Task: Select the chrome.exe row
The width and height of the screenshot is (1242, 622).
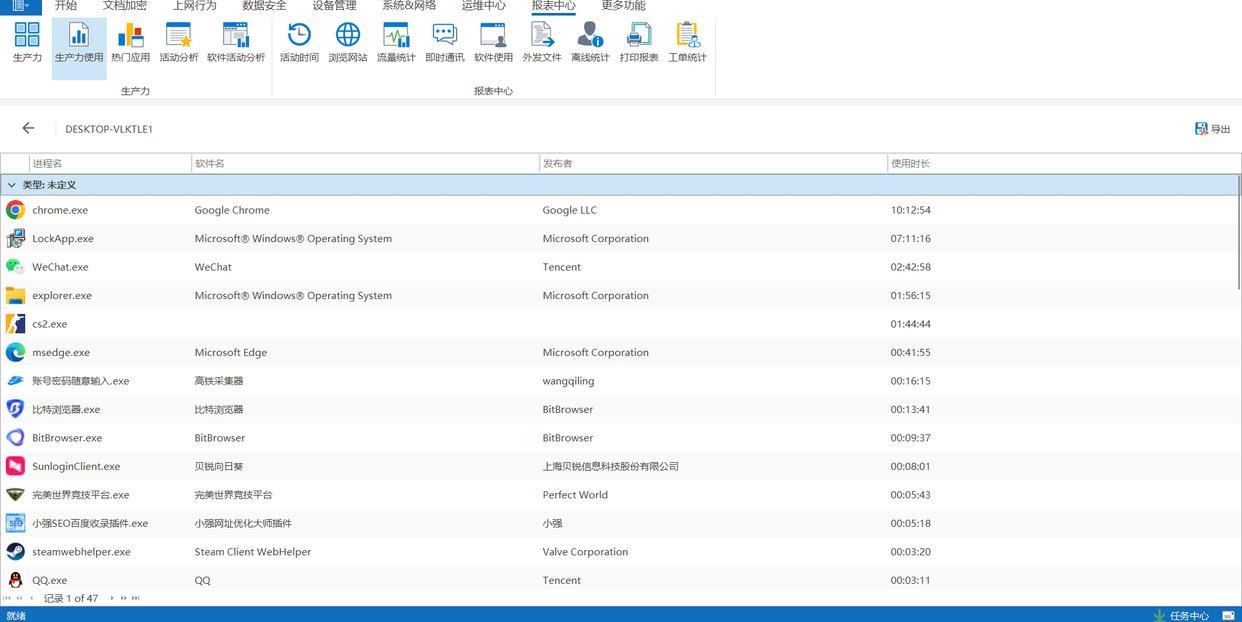Action: (x=60, y=210)
